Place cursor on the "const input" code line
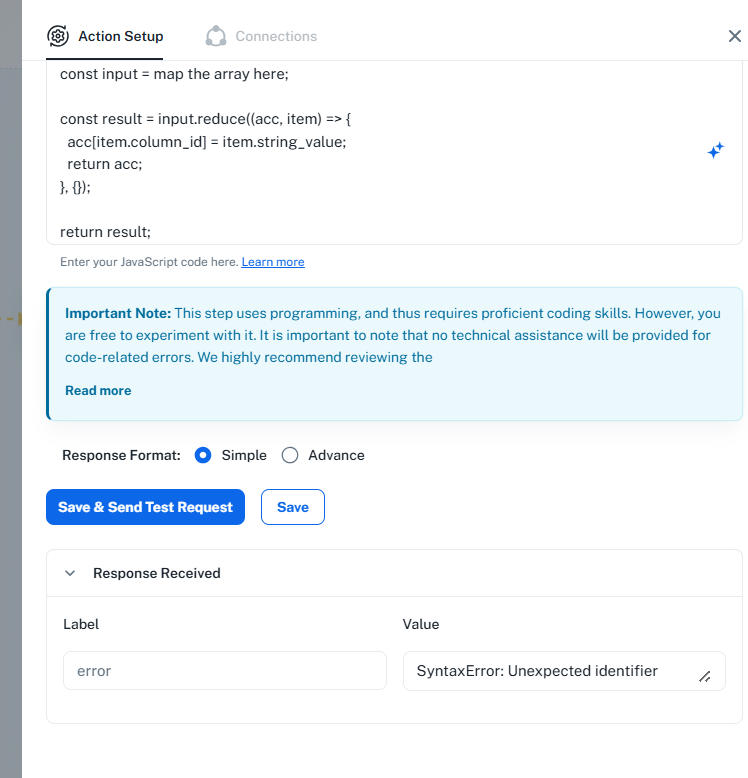The height and width of the screenshot is (778, 748). click(x=174, y=74)
